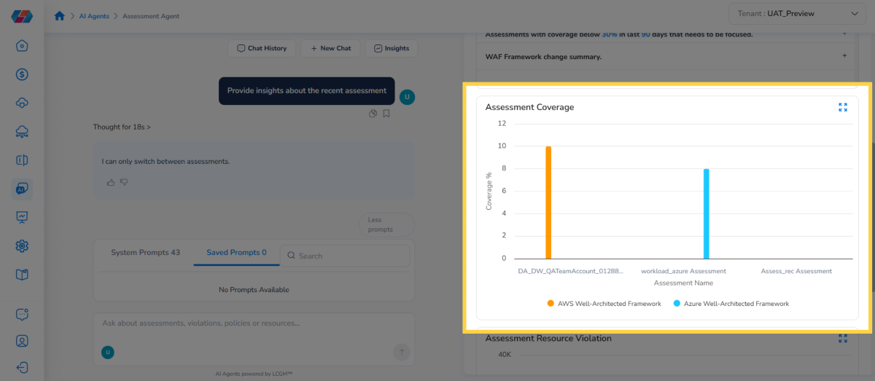Toggle Azure Well-Architected Framework legend series
Screen dimensions: 875x381
point(731,303)
